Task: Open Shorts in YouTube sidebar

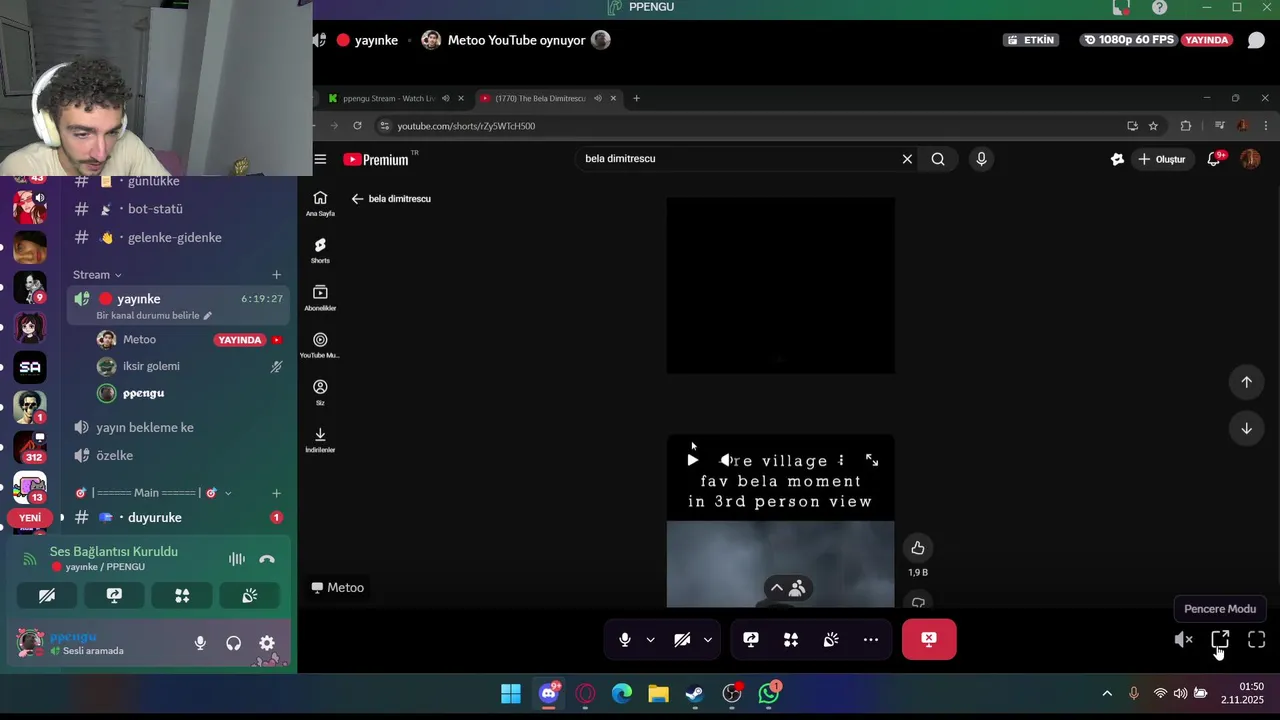Action: tap(320, 250)
